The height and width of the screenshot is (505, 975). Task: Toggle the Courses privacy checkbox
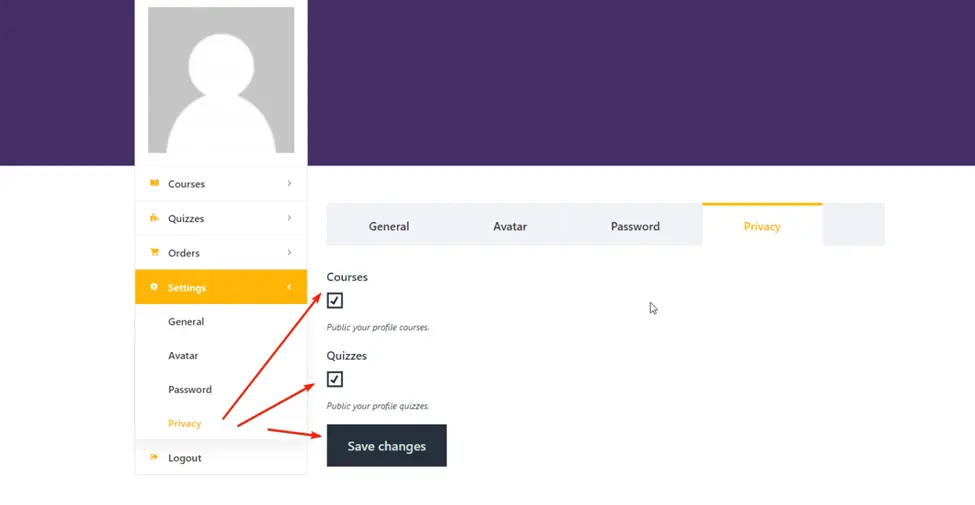coord(335,300)
